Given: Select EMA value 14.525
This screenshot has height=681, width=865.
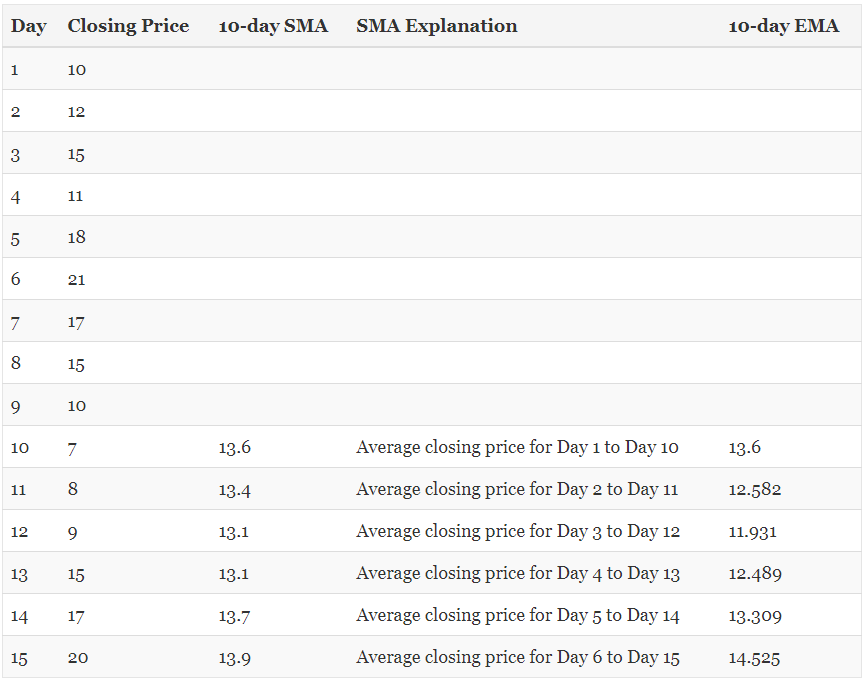Looking at the screenshot, I should pos(754,658).
